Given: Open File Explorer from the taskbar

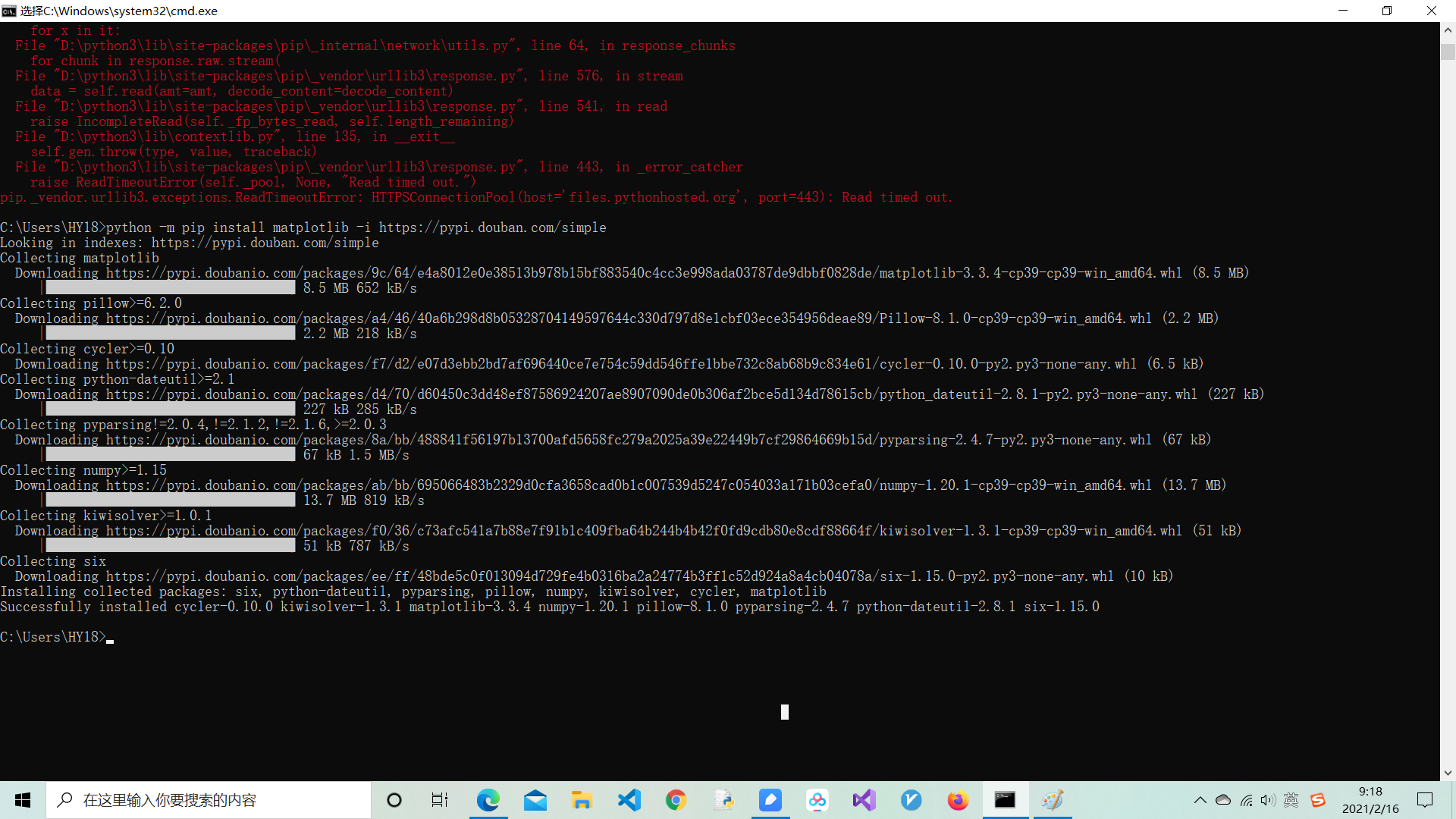Looking at the screenshot, I should point(582,800).
